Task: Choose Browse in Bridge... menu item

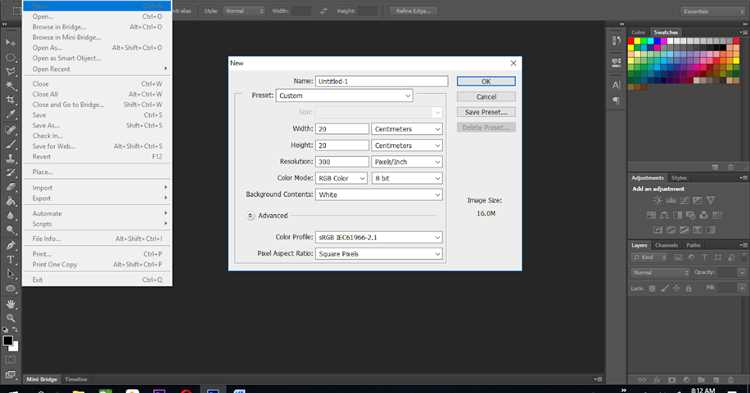Action: click(x=97, y=27)
